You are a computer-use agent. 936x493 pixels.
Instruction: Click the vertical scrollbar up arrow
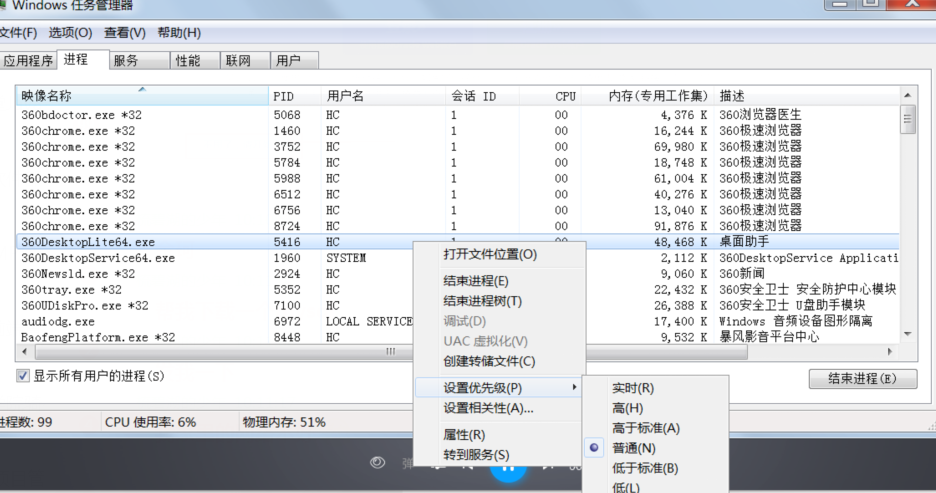click(x=907, y=95)
